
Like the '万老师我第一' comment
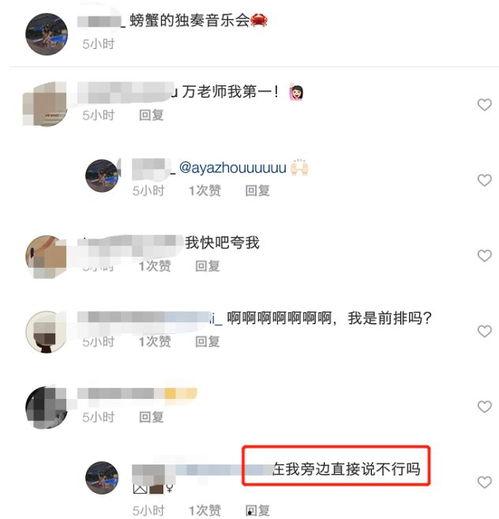tap(484, 105)
